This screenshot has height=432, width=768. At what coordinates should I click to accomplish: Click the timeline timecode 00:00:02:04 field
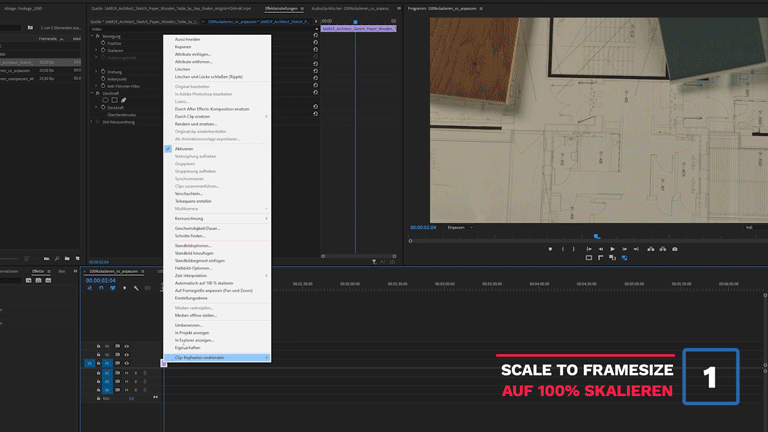tap(101, 280)
